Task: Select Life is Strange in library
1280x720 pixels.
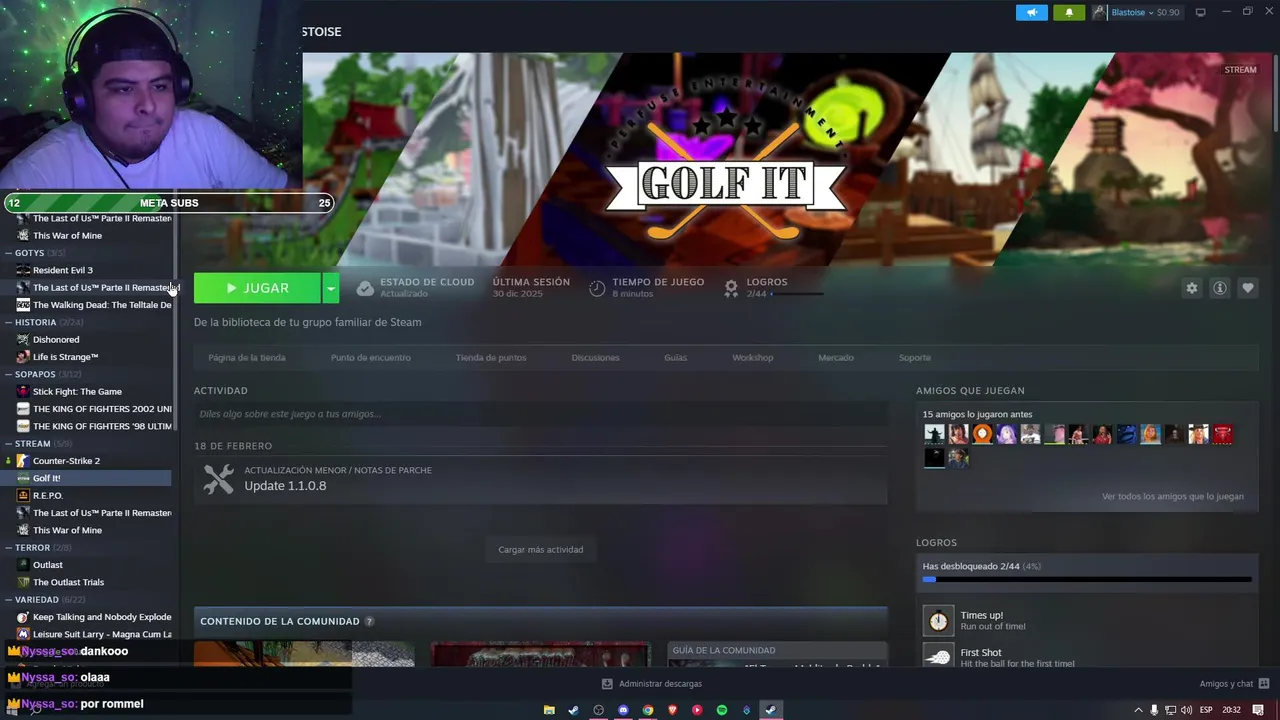Action: point(65,357)
